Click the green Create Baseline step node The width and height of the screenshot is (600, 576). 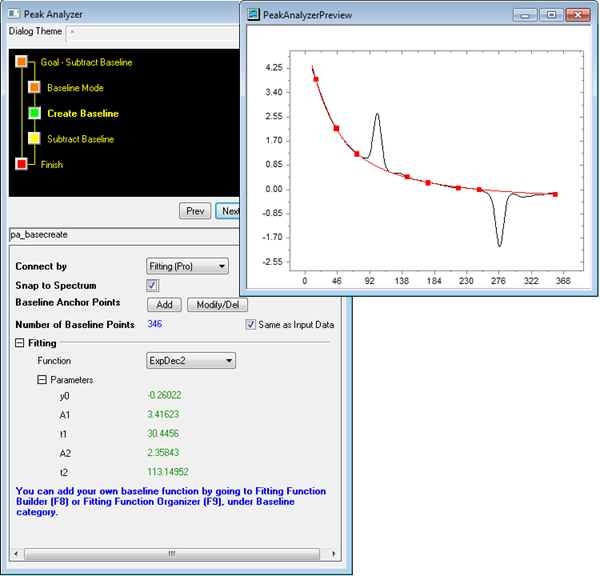click(x=34, y=114)
